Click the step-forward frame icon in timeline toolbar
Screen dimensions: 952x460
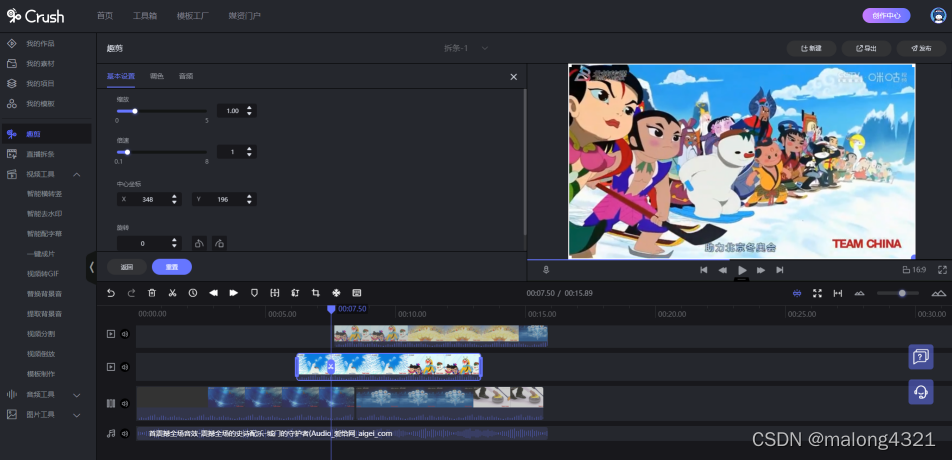pyautogui.click(x=234, y=293)
